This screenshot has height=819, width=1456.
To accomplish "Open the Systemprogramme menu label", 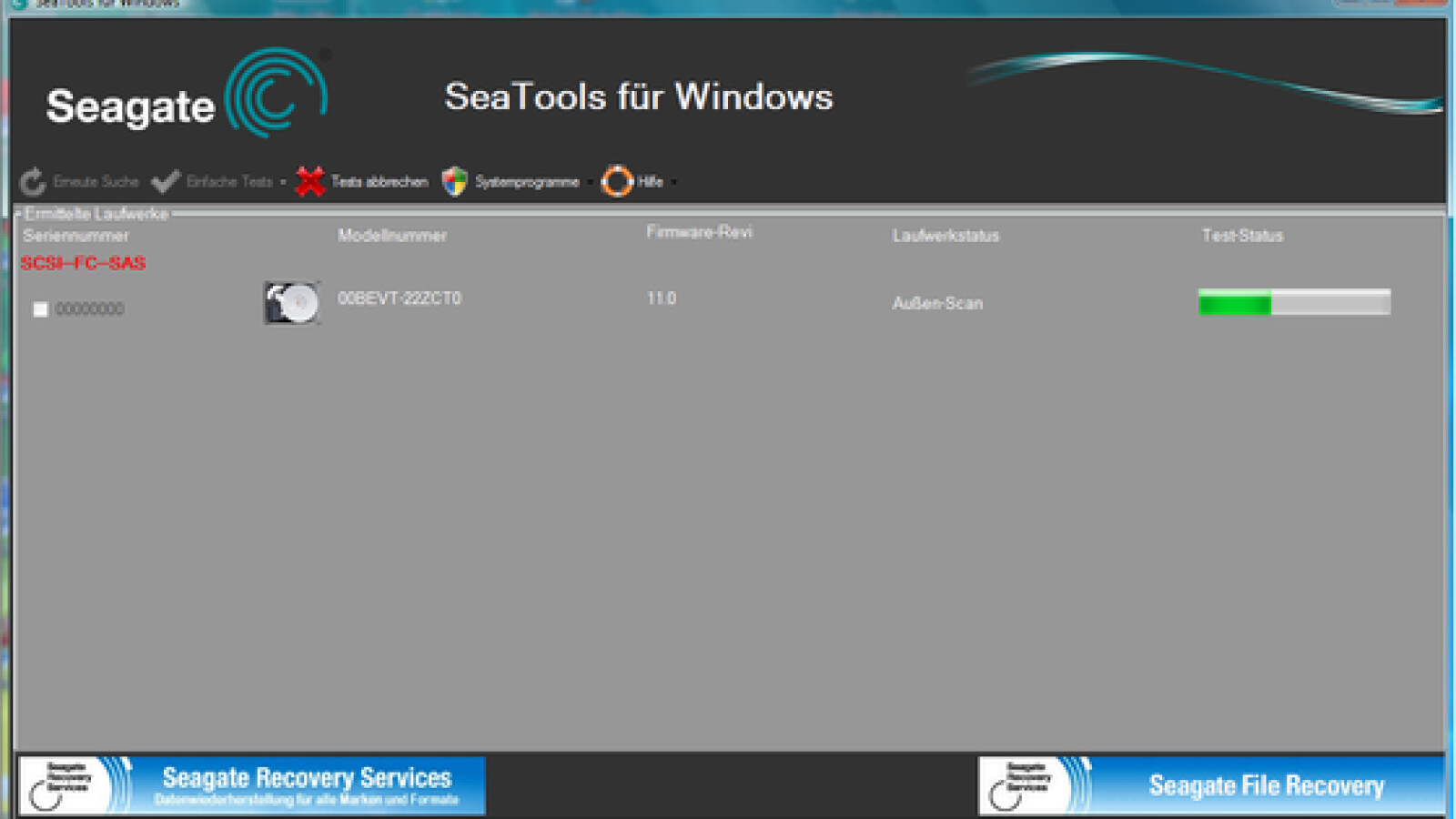I will 527,182.
